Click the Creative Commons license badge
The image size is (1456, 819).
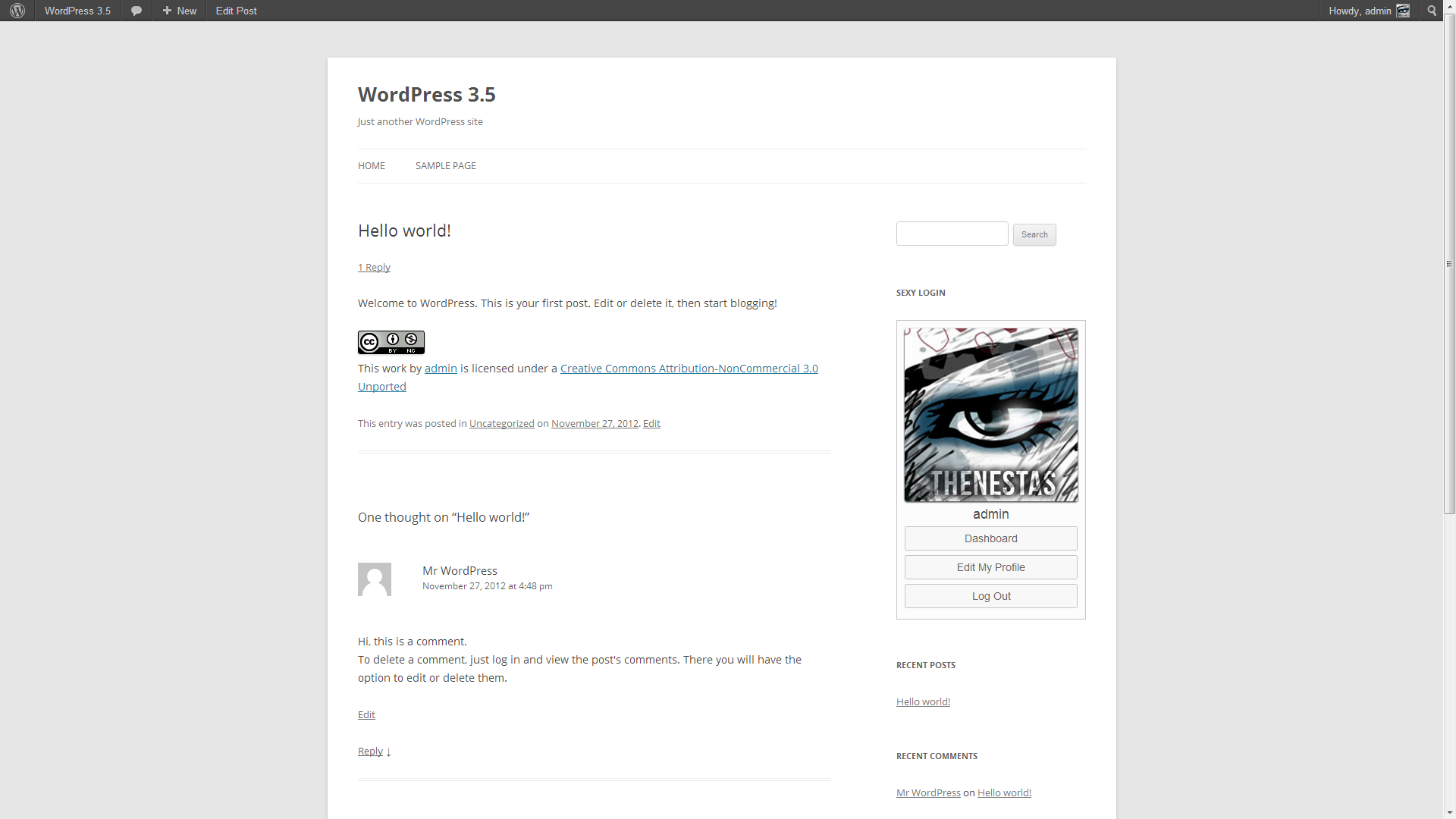(x=391, y=342)
